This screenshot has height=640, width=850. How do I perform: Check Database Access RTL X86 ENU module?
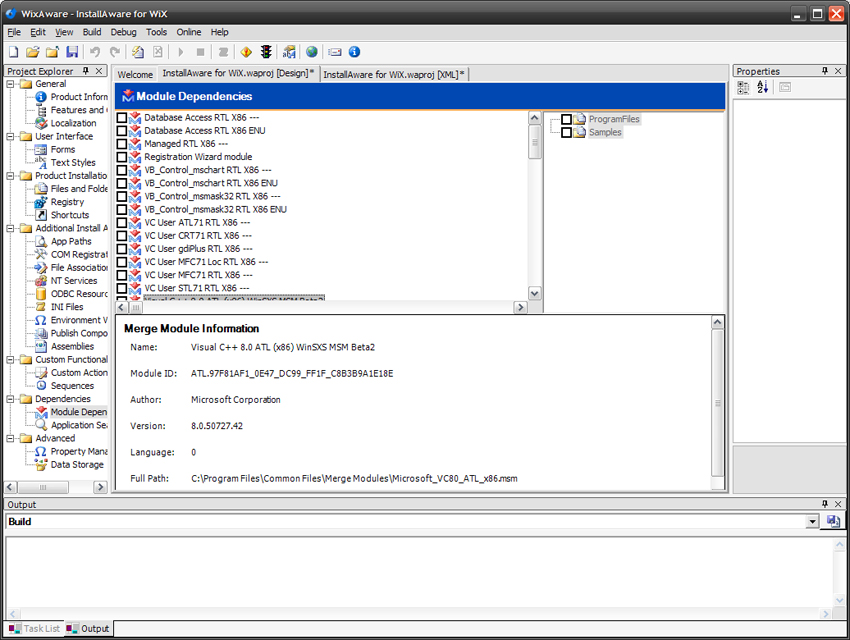pos(122,131)
